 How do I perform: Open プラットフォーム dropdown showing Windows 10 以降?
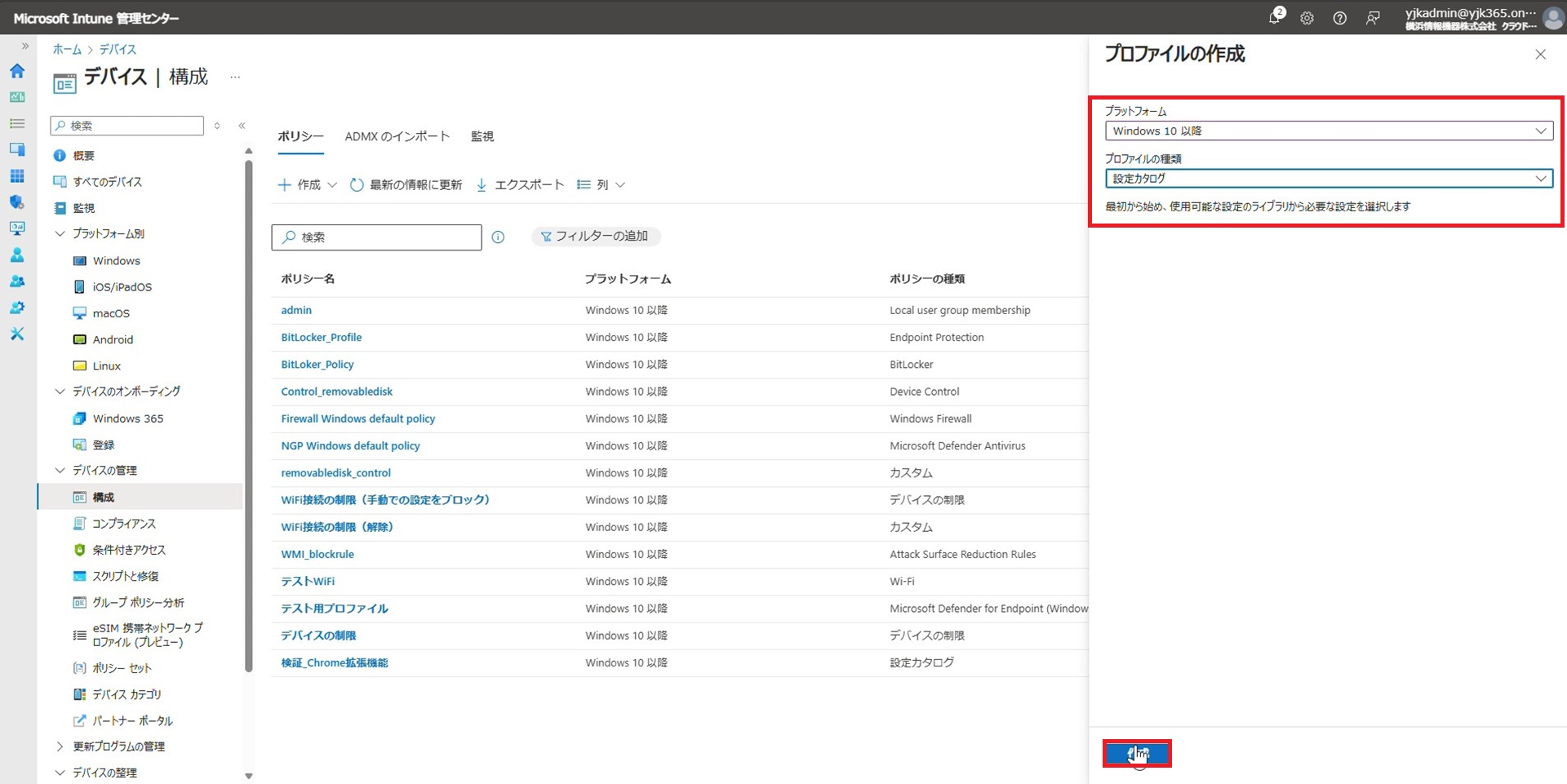[1329, 131]
